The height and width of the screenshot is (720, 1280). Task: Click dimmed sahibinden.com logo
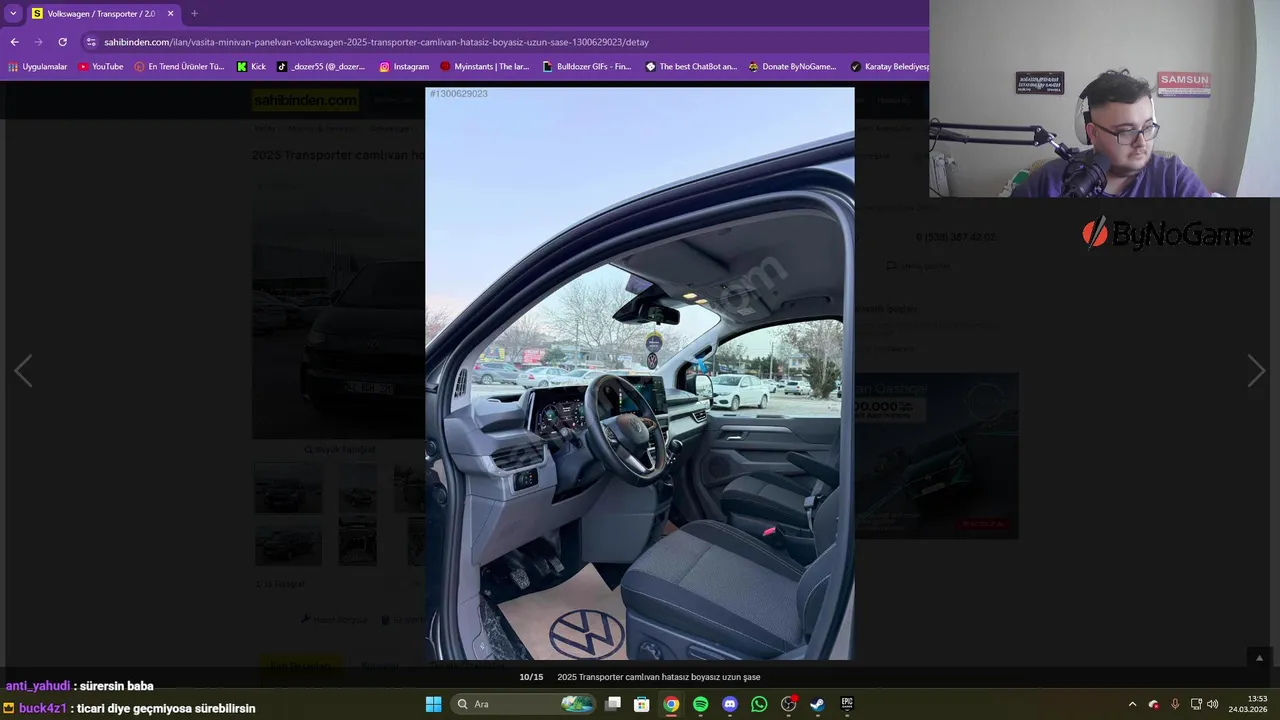(305, 100)
